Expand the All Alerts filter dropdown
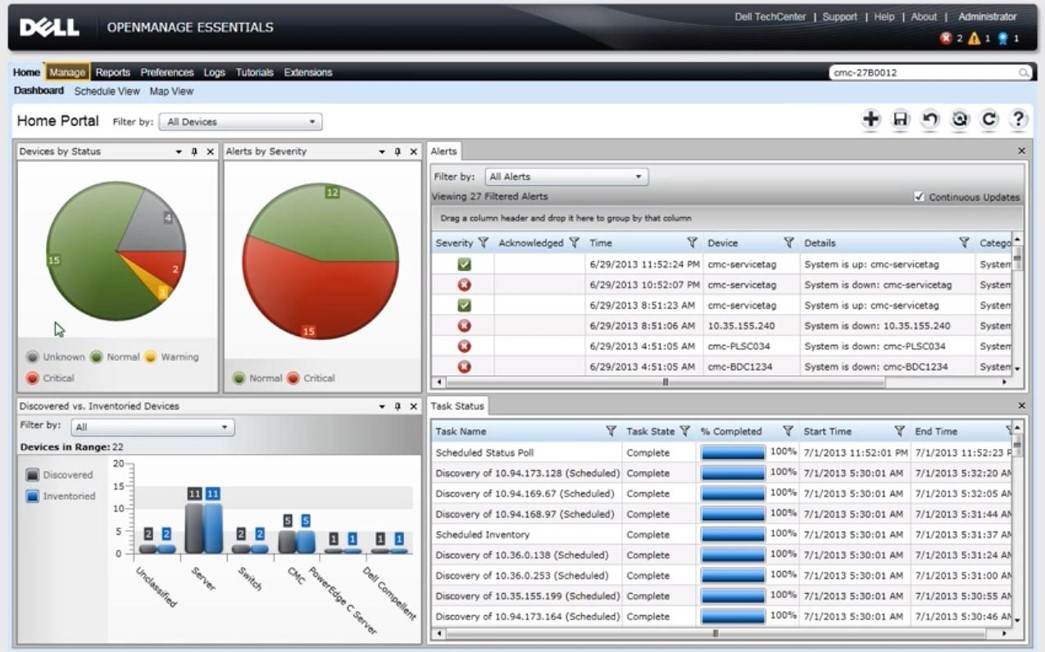 click(566, 177)
